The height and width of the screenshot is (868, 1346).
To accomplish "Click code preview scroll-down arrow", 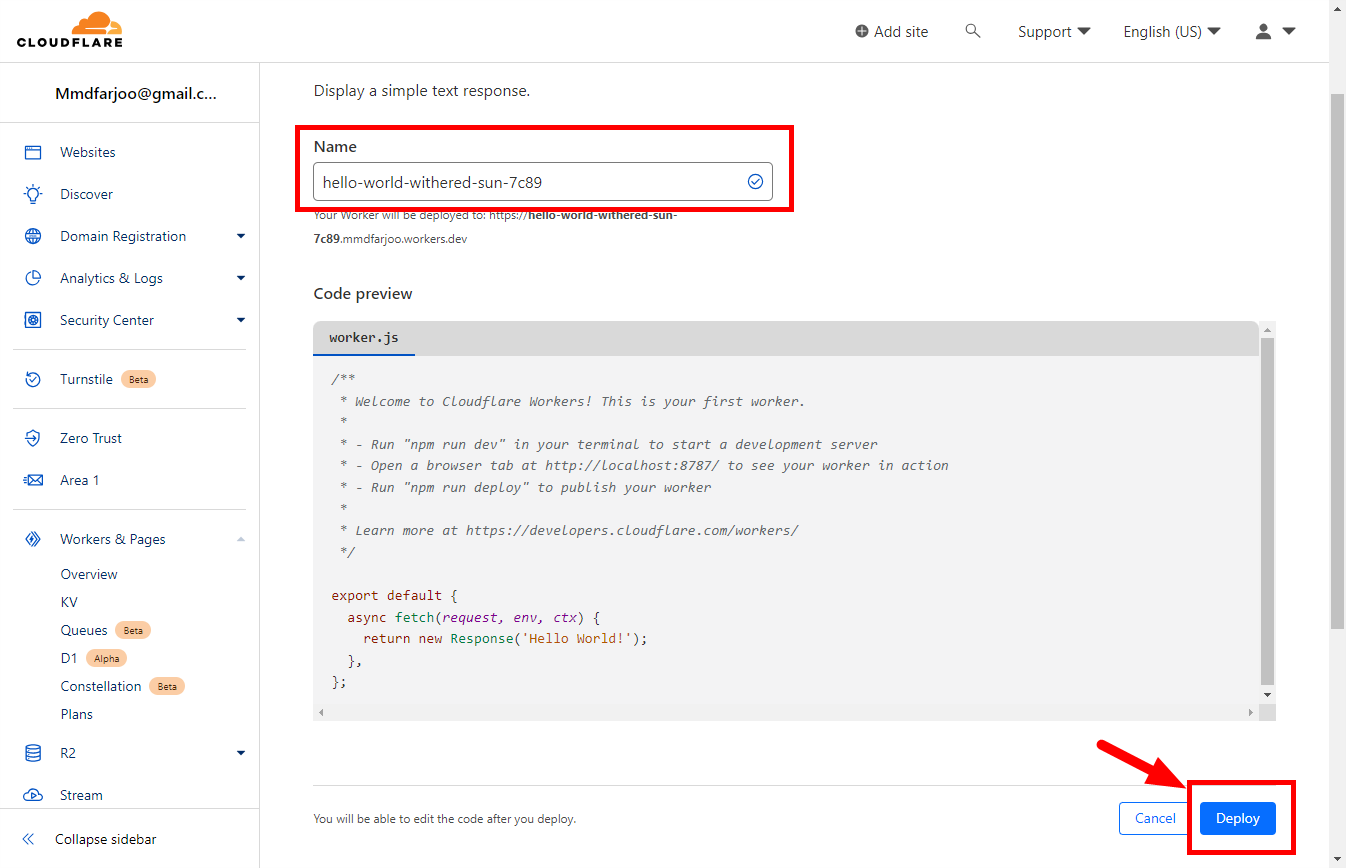I will coord(1267,695).
